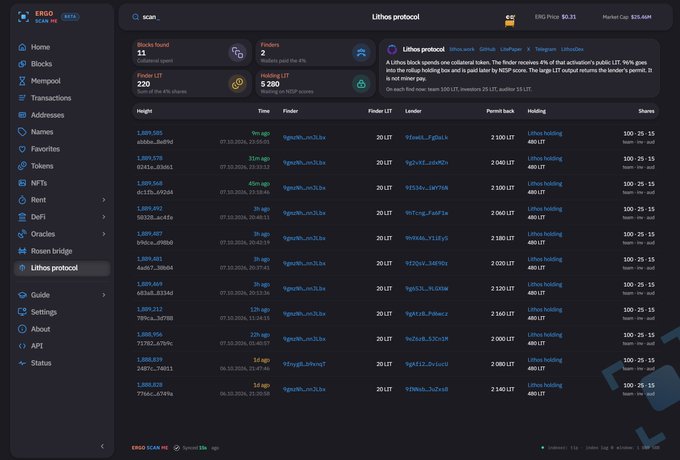Open block height 1,888,956

coord(150,335)
